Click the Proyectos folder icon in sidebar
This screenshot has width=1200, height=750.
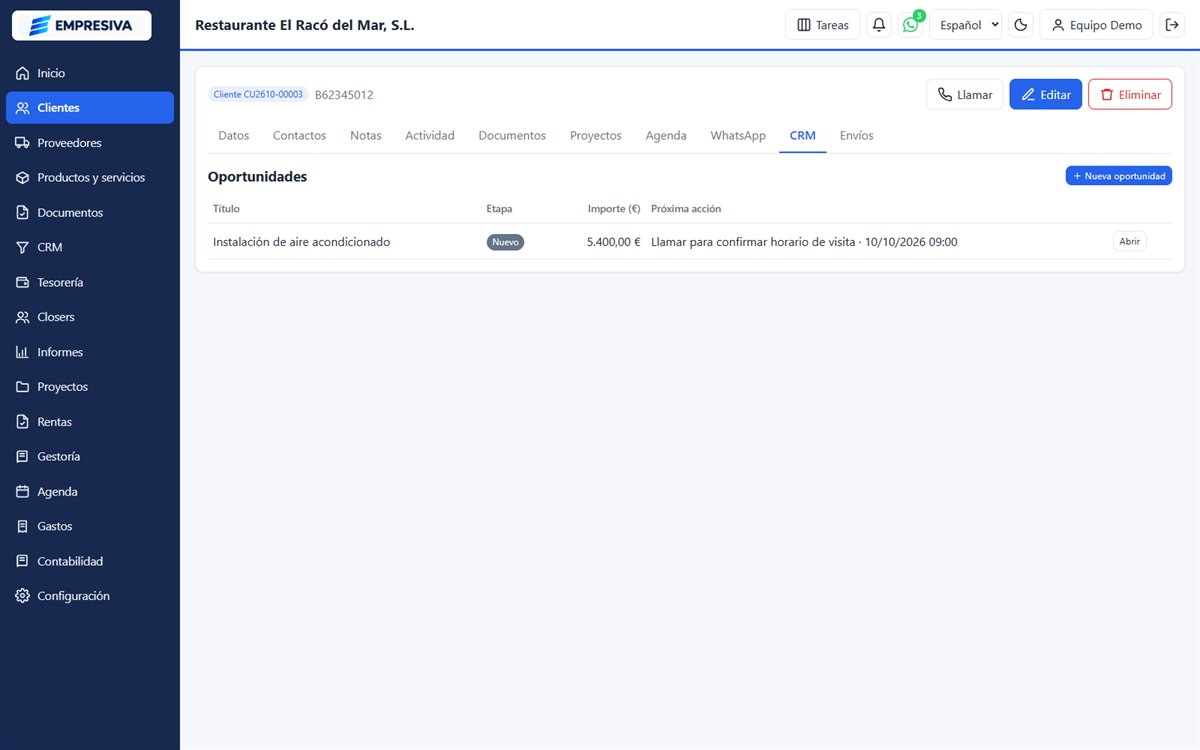tap(23, 387)
